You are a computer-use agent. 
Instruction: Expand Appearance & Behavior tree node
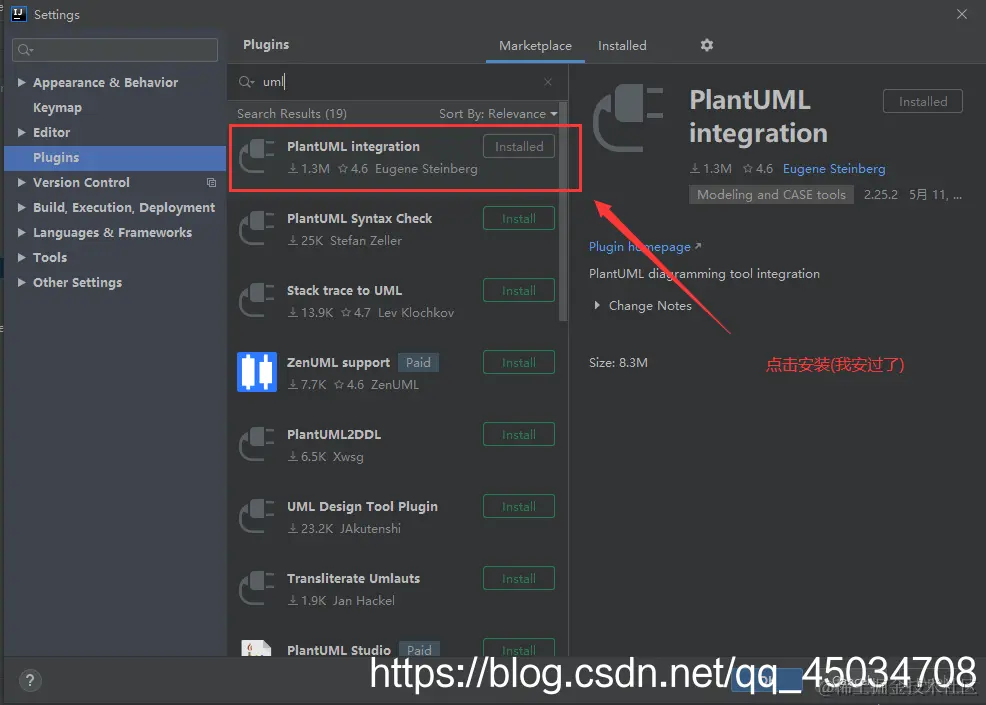21,82
